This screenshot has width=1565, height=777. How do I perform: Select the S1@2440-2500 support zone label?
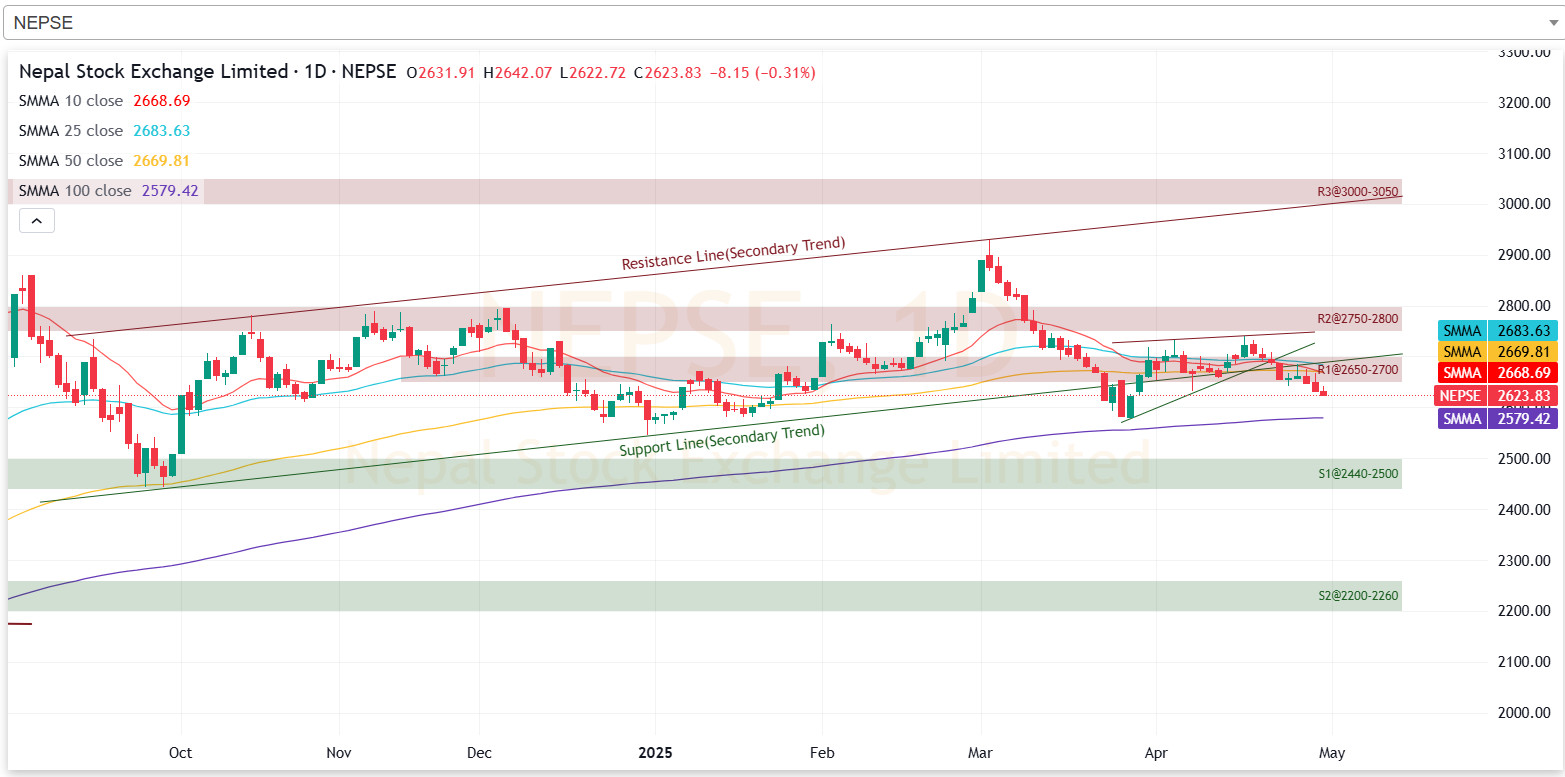1357,472
